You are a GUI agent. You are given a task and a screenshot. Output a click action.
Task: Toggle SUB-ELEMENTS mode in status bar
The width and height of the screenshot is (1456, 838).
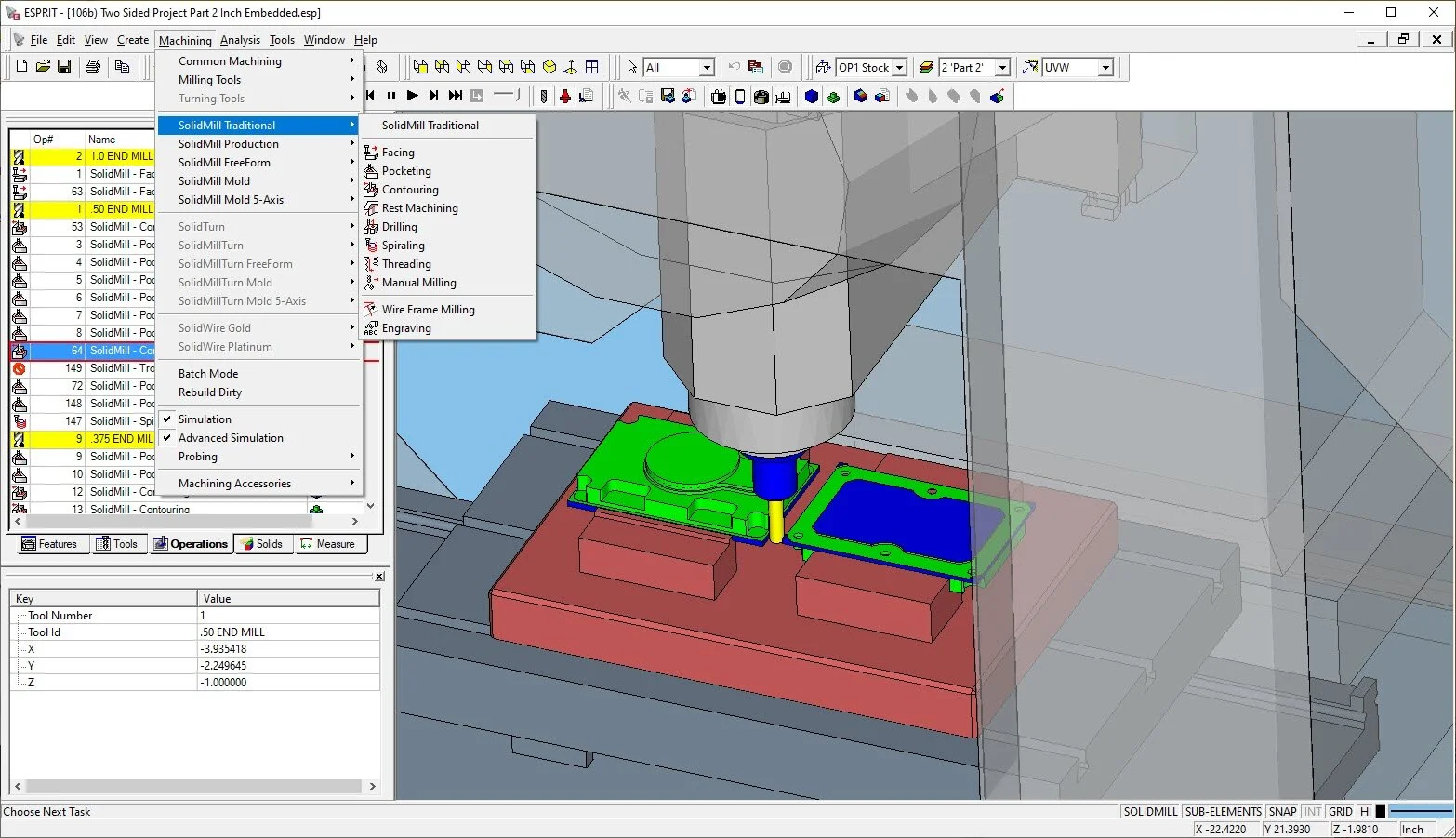click(1223, 812)
